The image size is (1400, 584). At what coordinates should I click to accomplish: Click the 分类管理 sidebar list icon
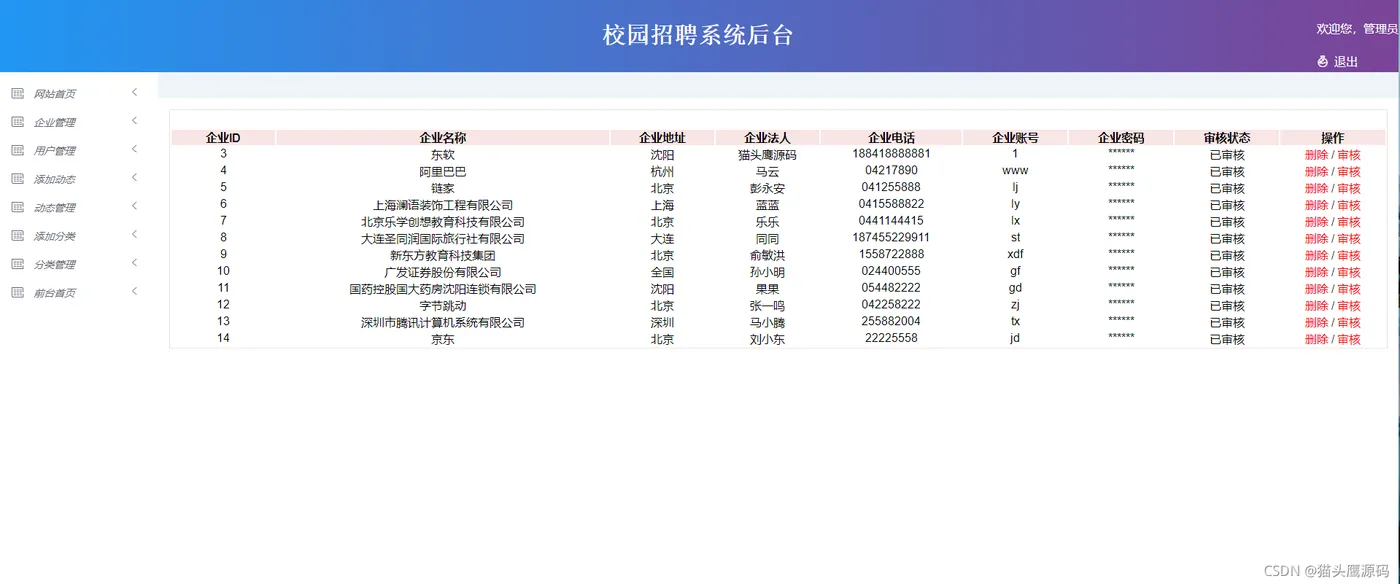[17, 263]
